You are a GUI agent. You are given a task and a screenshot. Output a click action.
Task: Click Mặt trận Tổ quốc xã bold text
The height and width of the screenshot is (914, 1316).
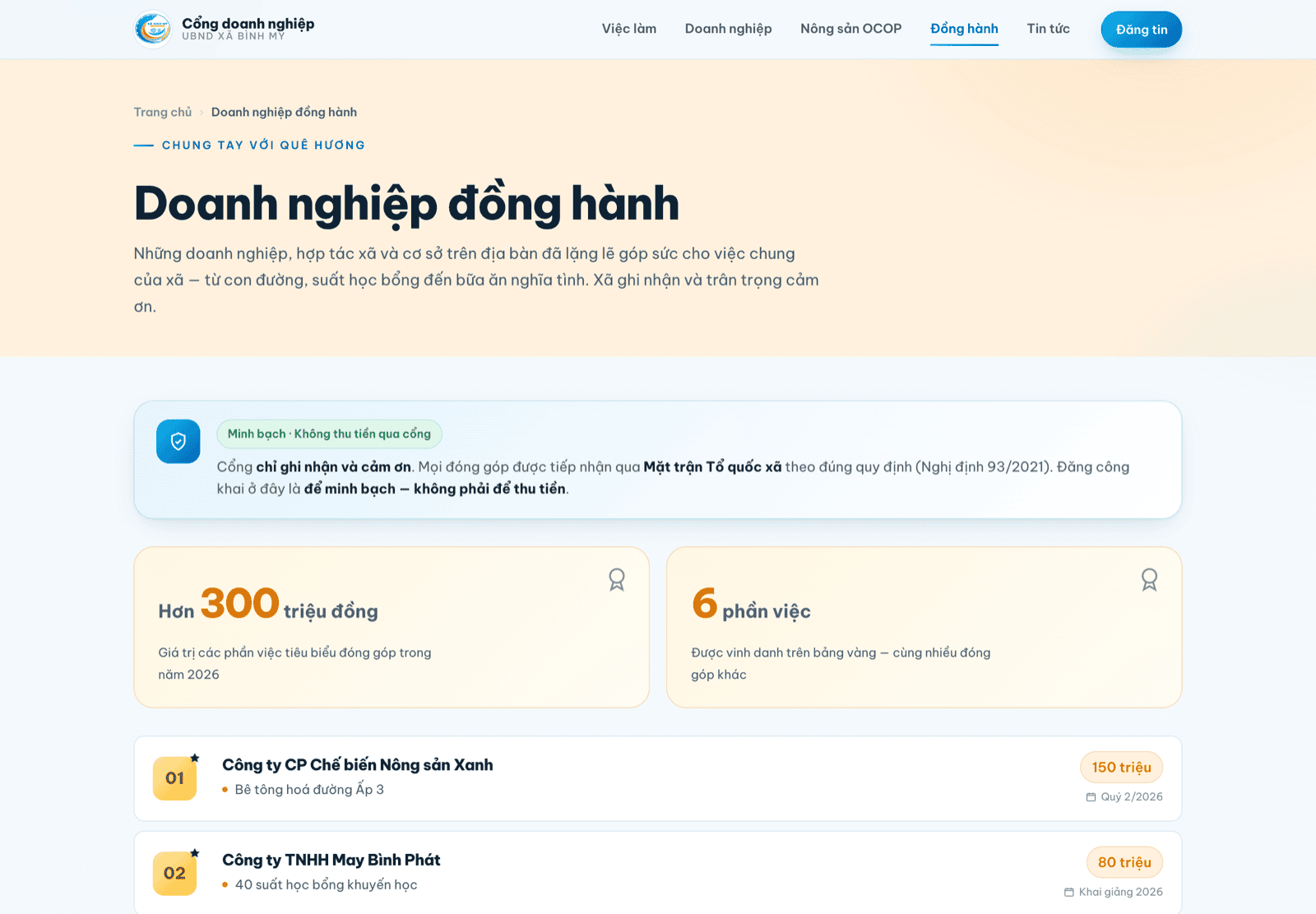(712, 466)
